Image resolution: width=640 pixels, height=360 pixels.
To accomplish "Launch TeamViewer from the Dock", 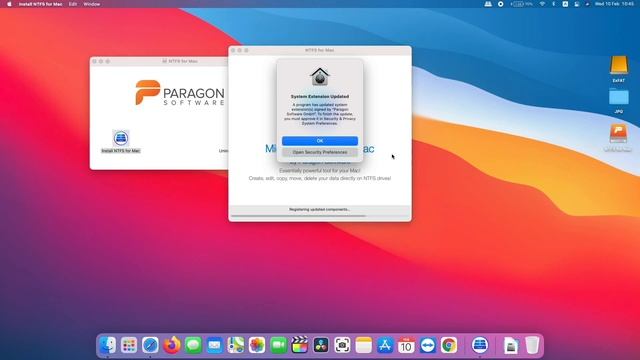I will pos(427,345).
